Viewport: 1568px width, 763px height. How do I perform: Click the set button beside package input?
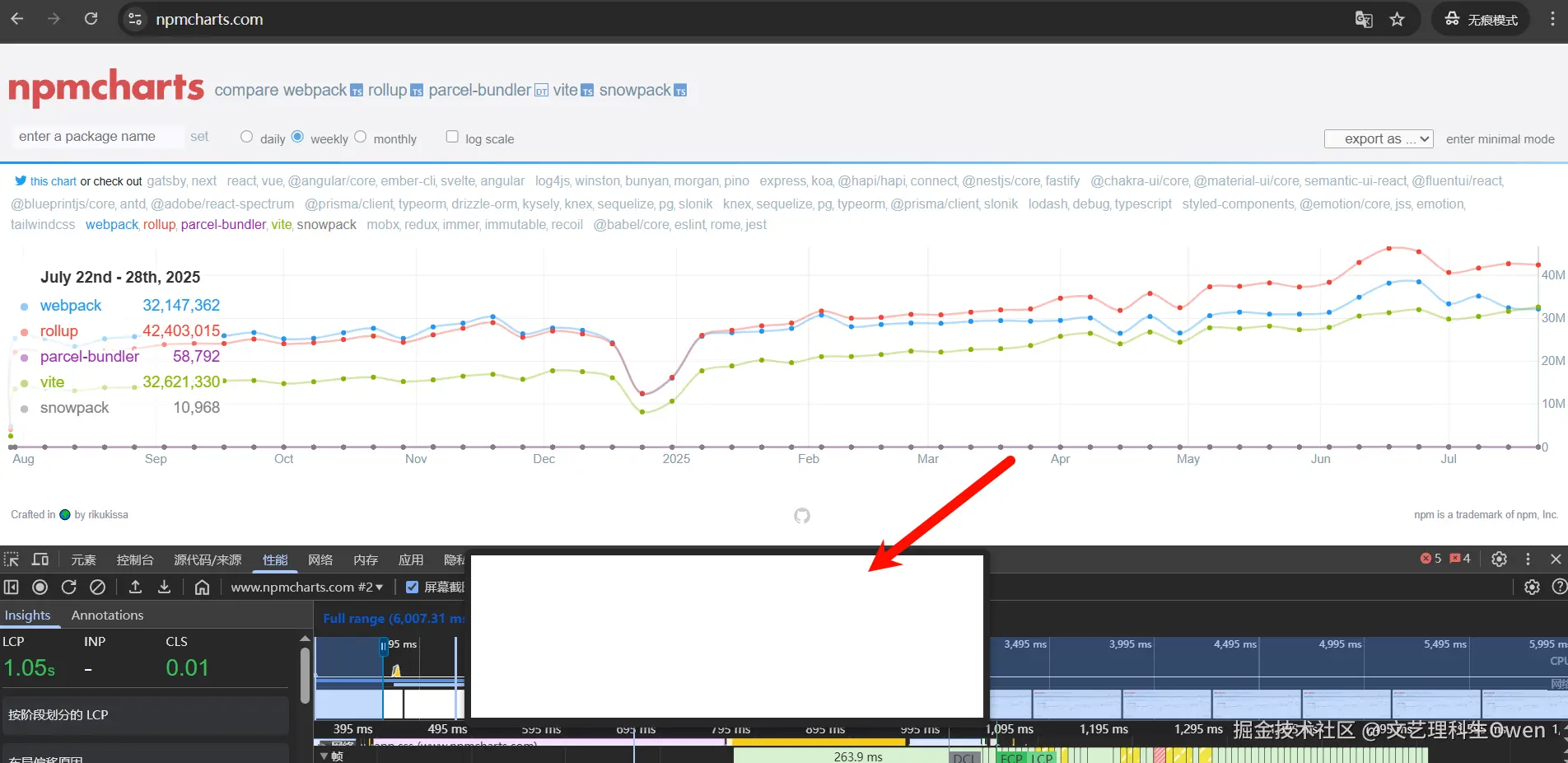pos(199,136)
